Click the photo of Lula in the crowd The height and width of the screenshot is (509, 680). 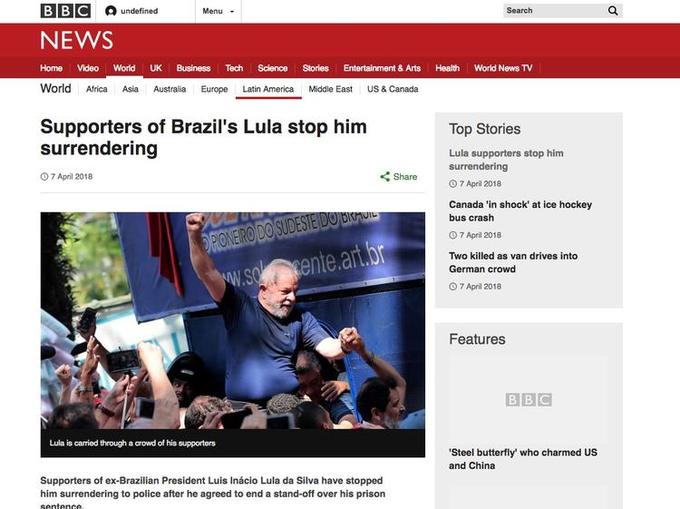click(232, 321)
